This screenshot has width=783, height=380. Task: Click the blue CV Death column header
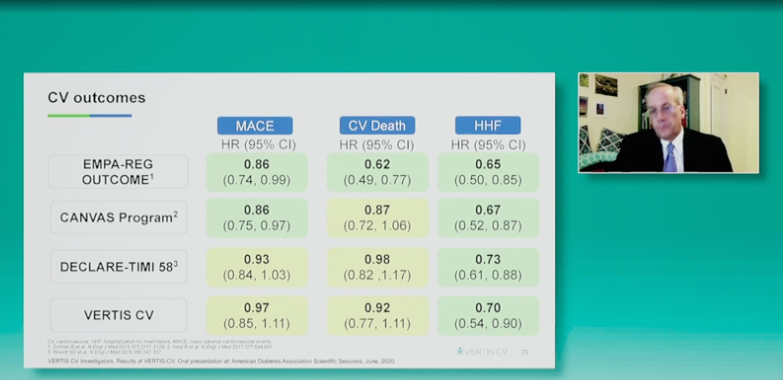click(x=377, y=125)
